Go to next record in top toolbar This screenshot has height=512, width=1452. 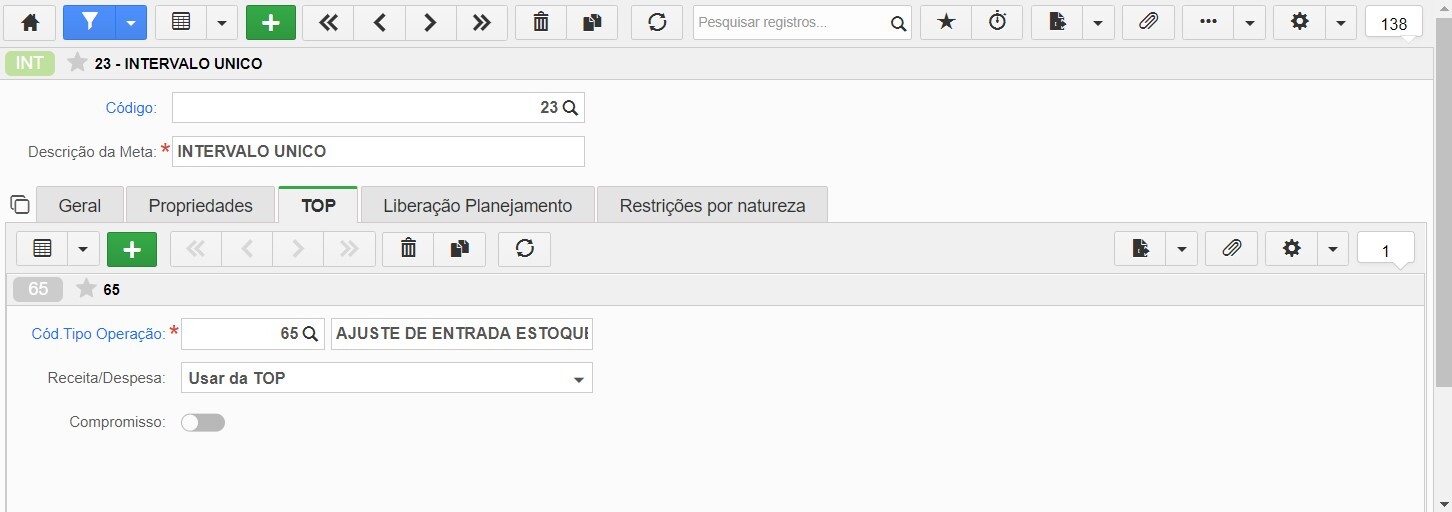pos(430,22)
